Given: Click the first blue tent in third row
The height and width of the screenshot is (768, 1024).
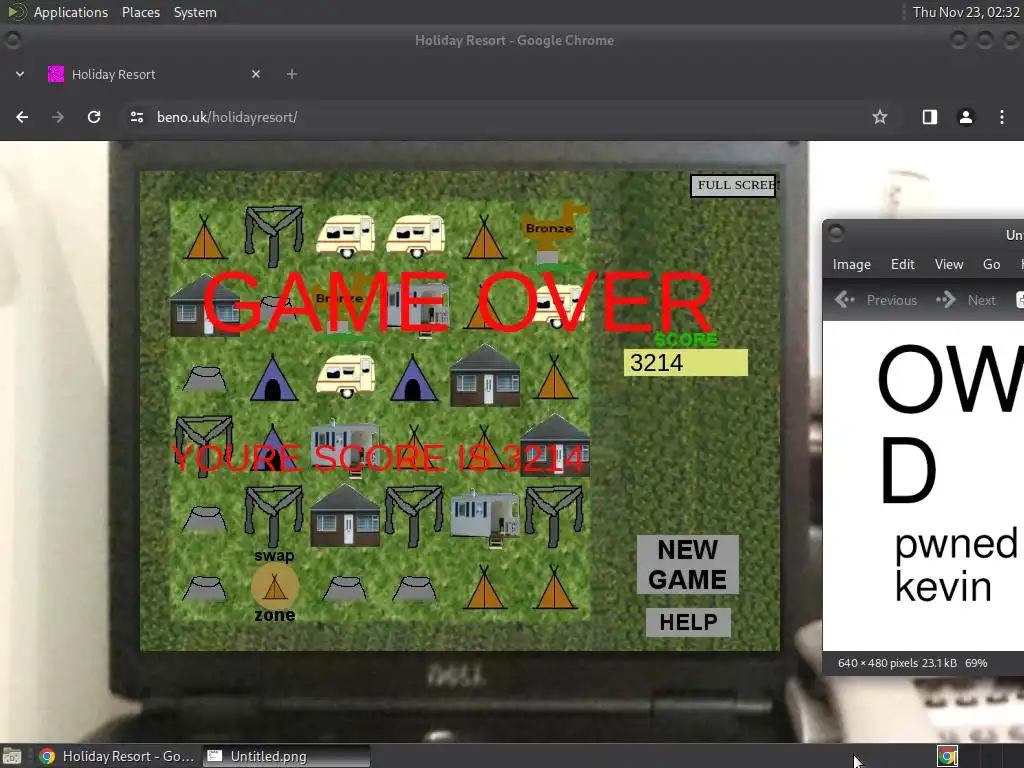Looking at the screenshot, I should tap(274, 377).
